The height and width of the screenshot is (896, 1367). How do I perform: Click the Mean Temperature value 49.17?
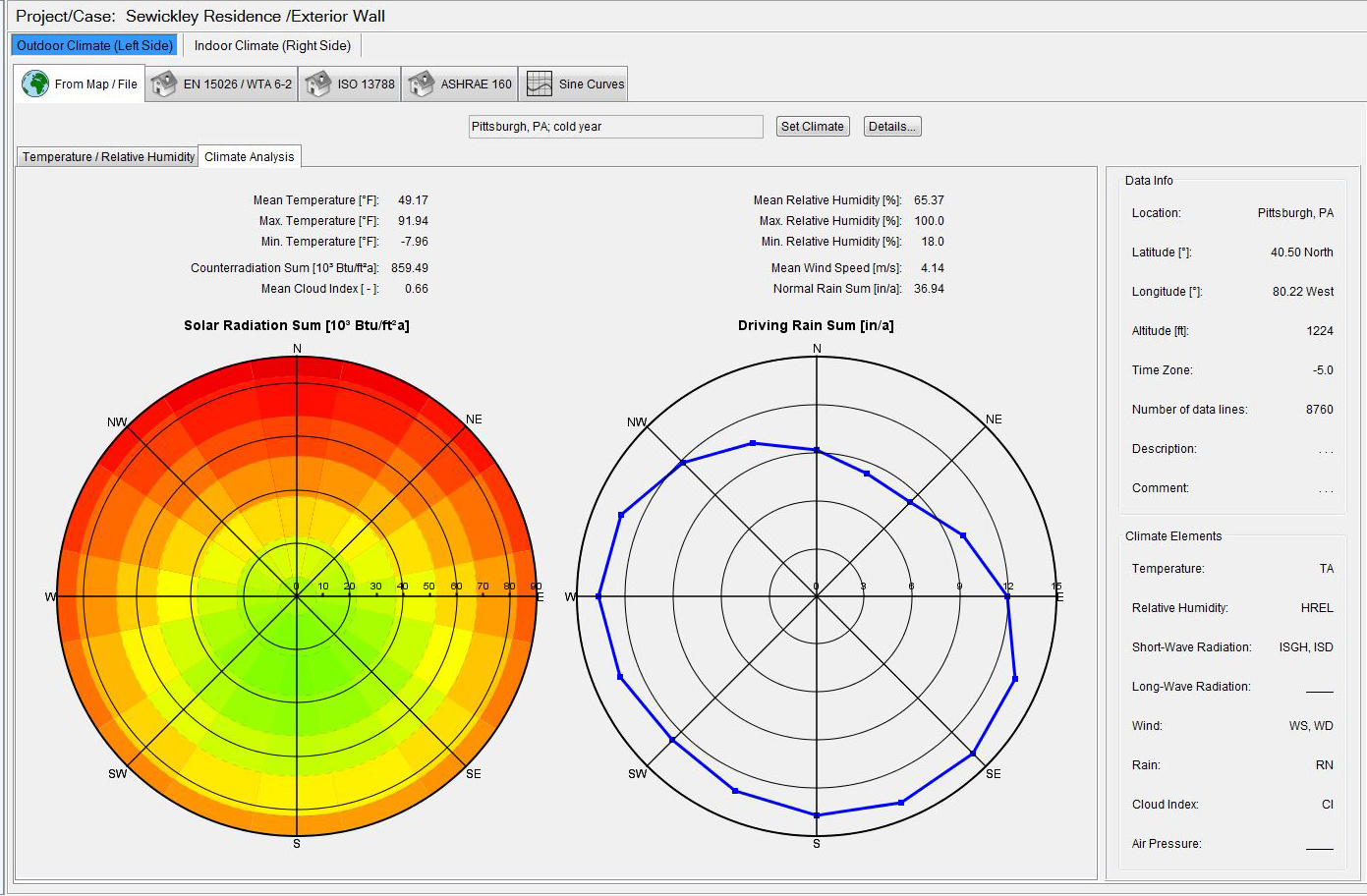[413, 200]
